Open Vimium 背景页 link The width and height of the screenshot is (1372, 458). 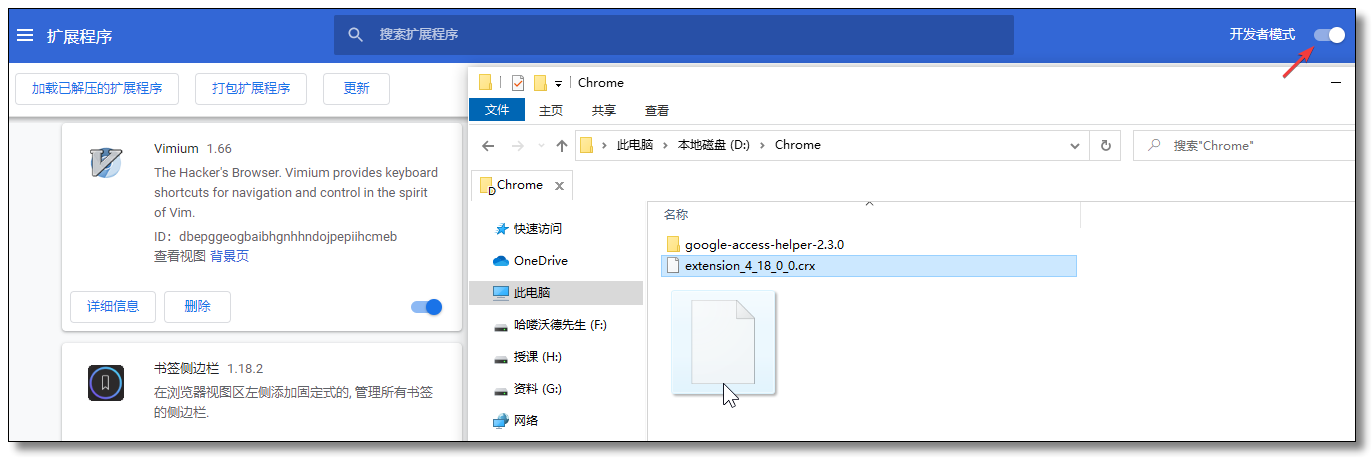click(230, 256)
